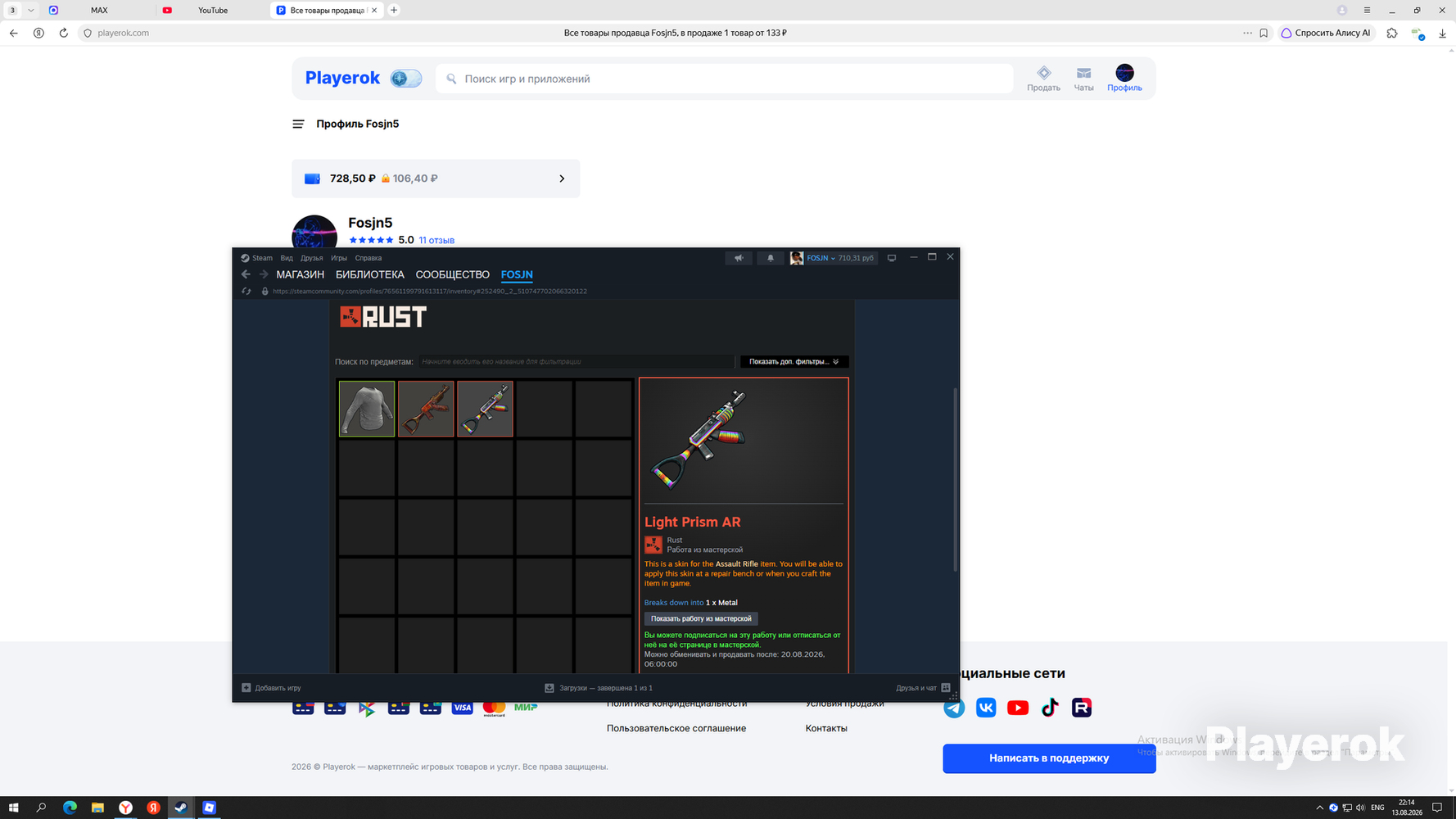The image size is (1456, 819).
Task: Open Playerok VK social icon
Action: [986, 708]
